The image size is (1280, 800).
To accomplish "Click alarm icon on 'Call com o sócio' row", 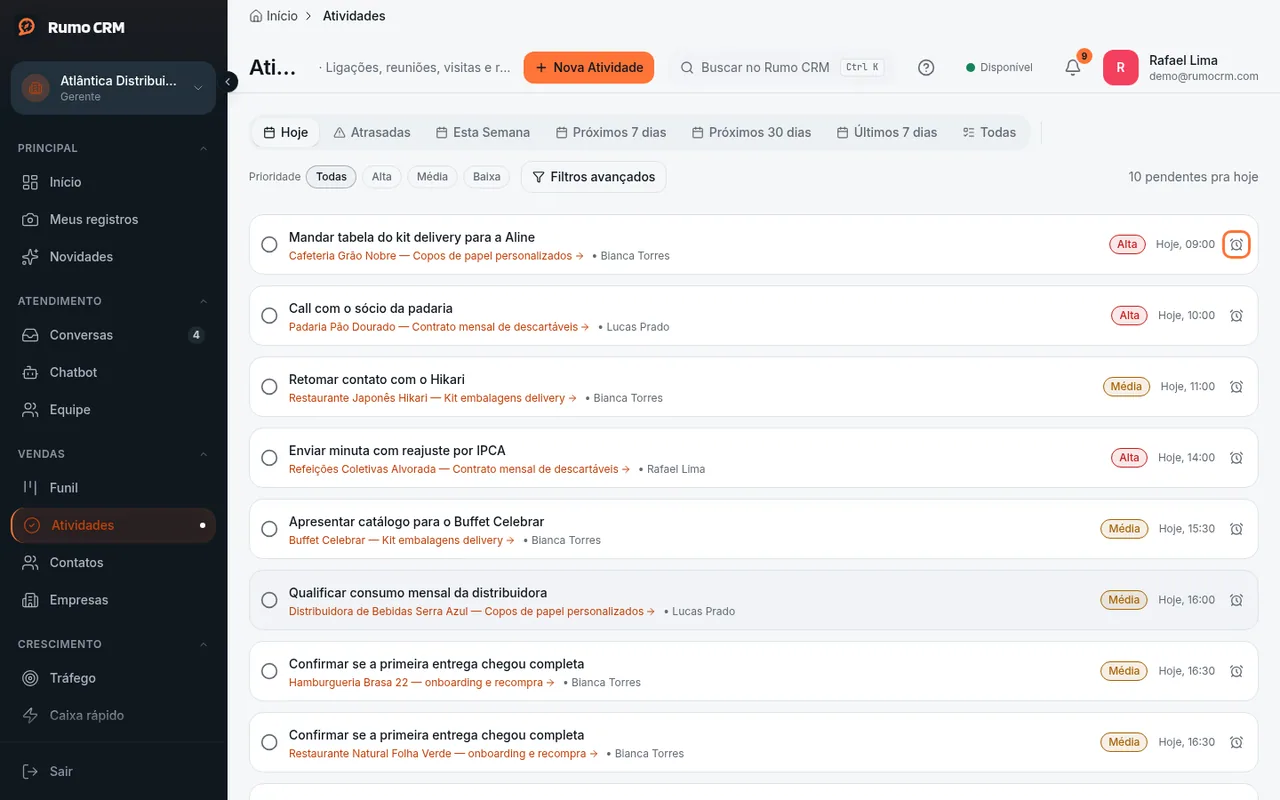I will point(1236,316).
